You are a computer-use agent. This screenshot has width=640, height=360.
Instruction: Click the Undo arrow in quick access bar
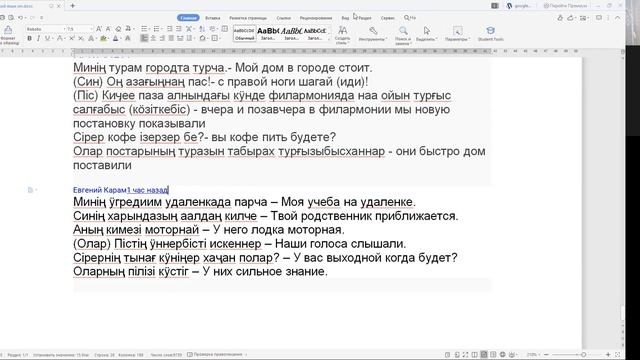click(20, 18)
